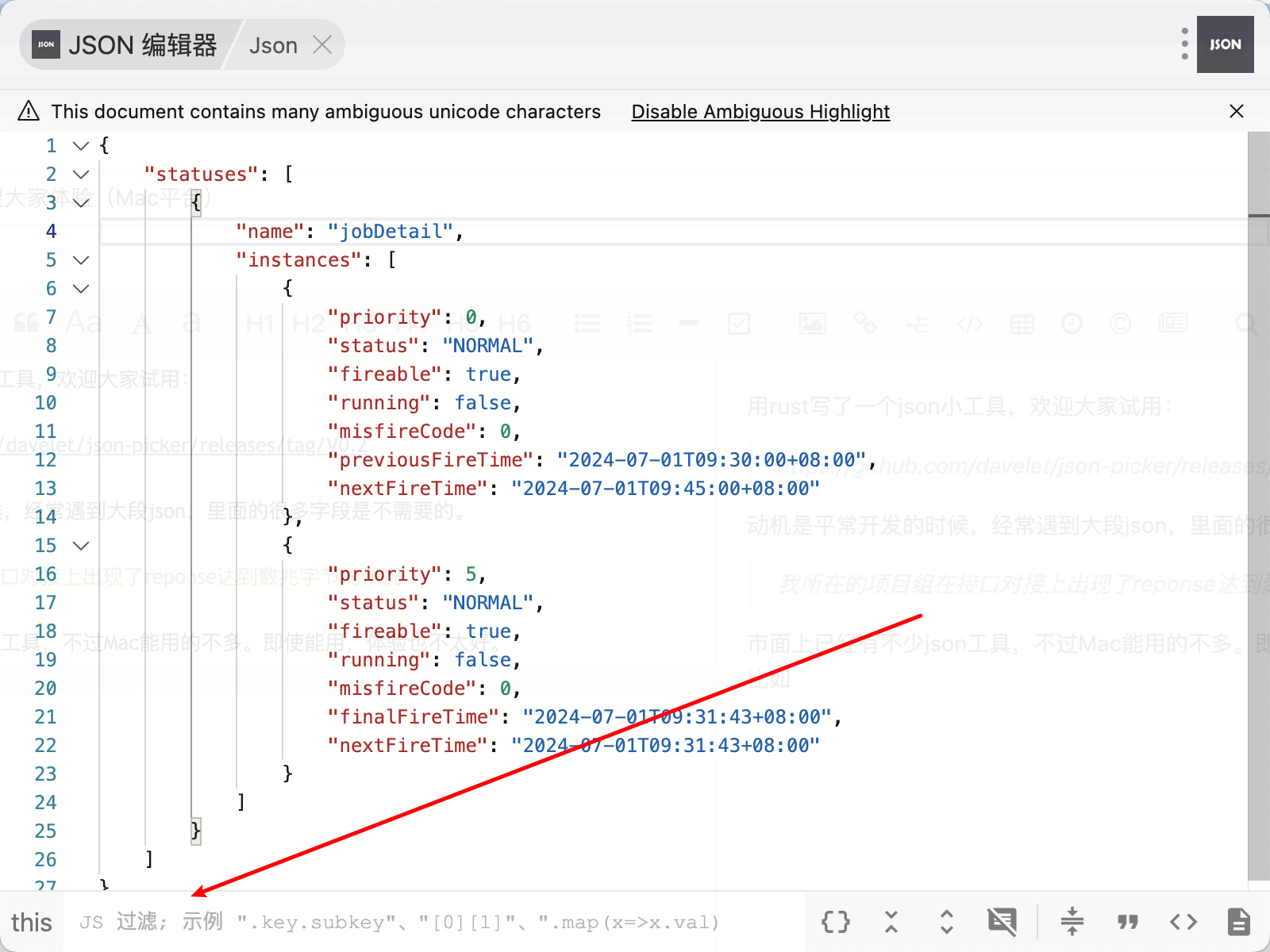Click the closing bracket on line 24
Viewport: 1270px width, 952px height.
[x=241, y=803]
